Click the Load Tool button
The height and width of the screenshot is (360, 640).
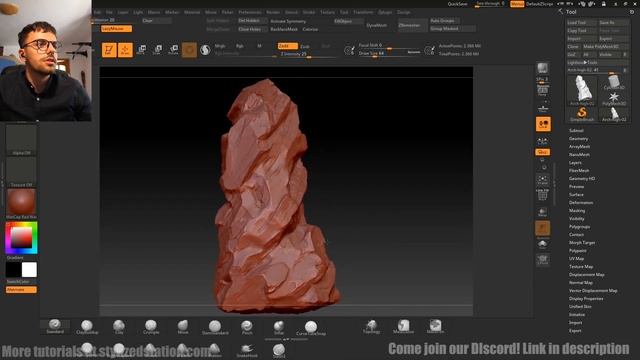point(582,22)
